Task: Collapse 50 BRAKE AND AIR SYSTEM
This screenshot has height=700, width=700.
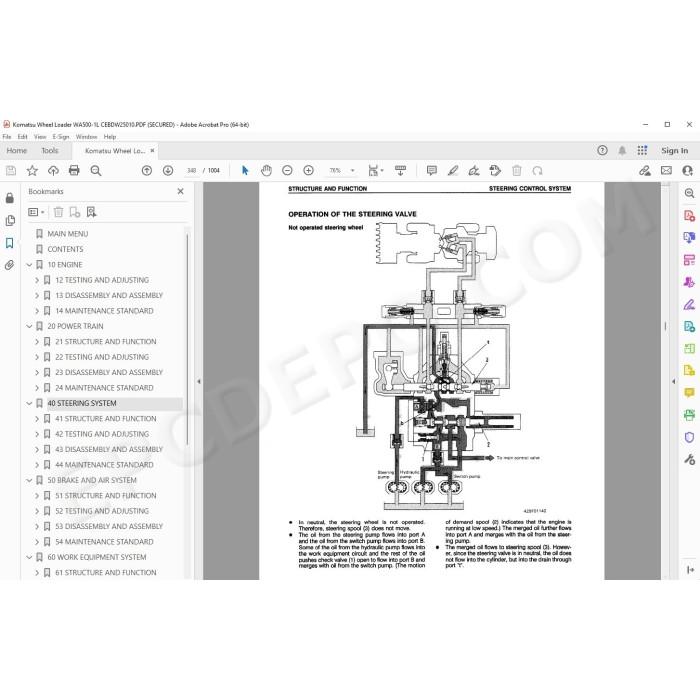Action: click(29, 480)
